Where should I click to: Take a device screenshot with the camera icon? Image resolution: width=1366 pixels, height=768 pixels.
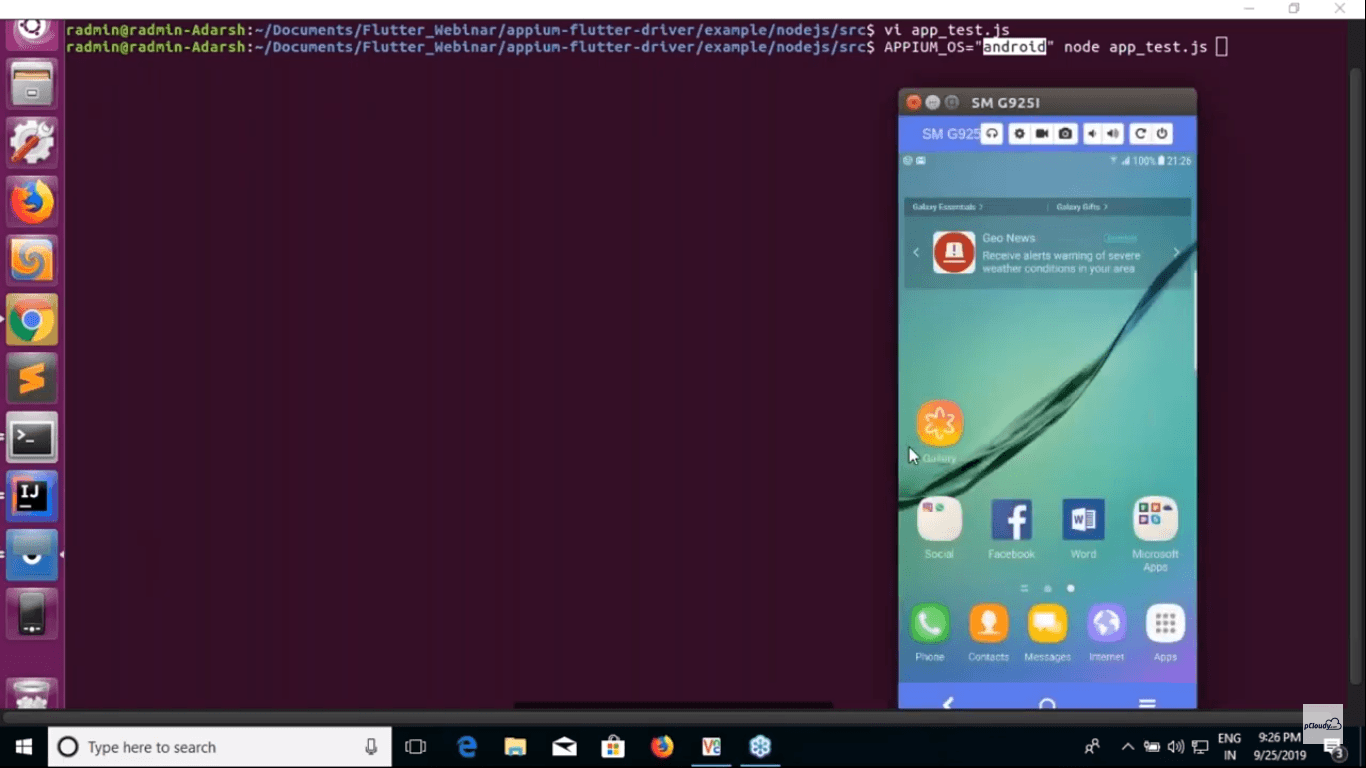(1066, 134)
